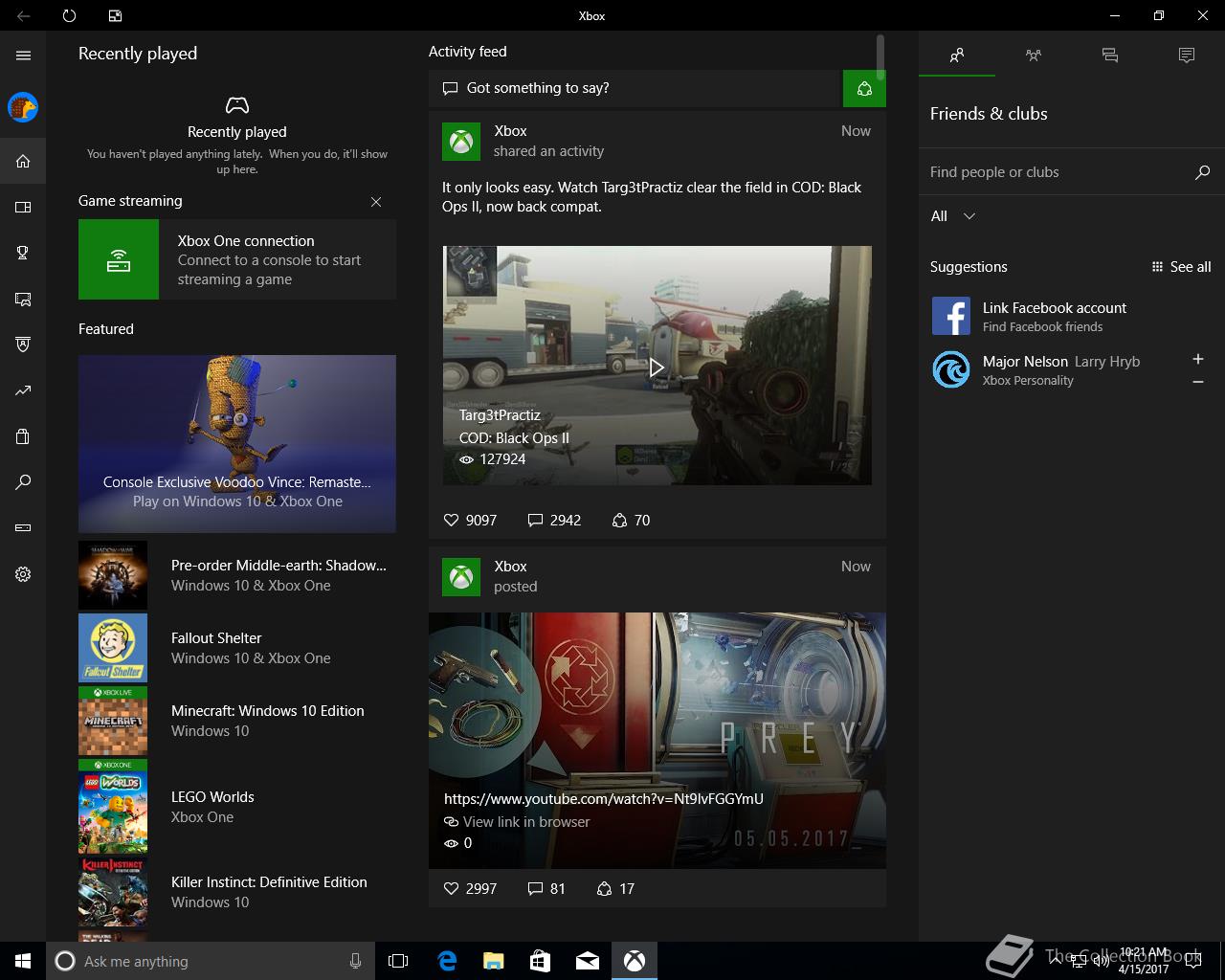Image resolution: width=1225 pixels, height=980 pixels.
Task: Click the Xbox avatar on Prey post
Action: pos(461,577)
